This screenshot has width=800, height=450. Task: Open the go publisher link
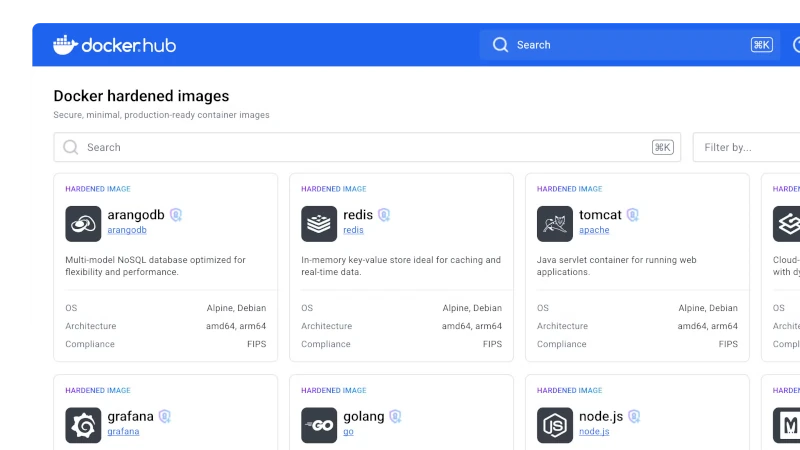[348, 432]
